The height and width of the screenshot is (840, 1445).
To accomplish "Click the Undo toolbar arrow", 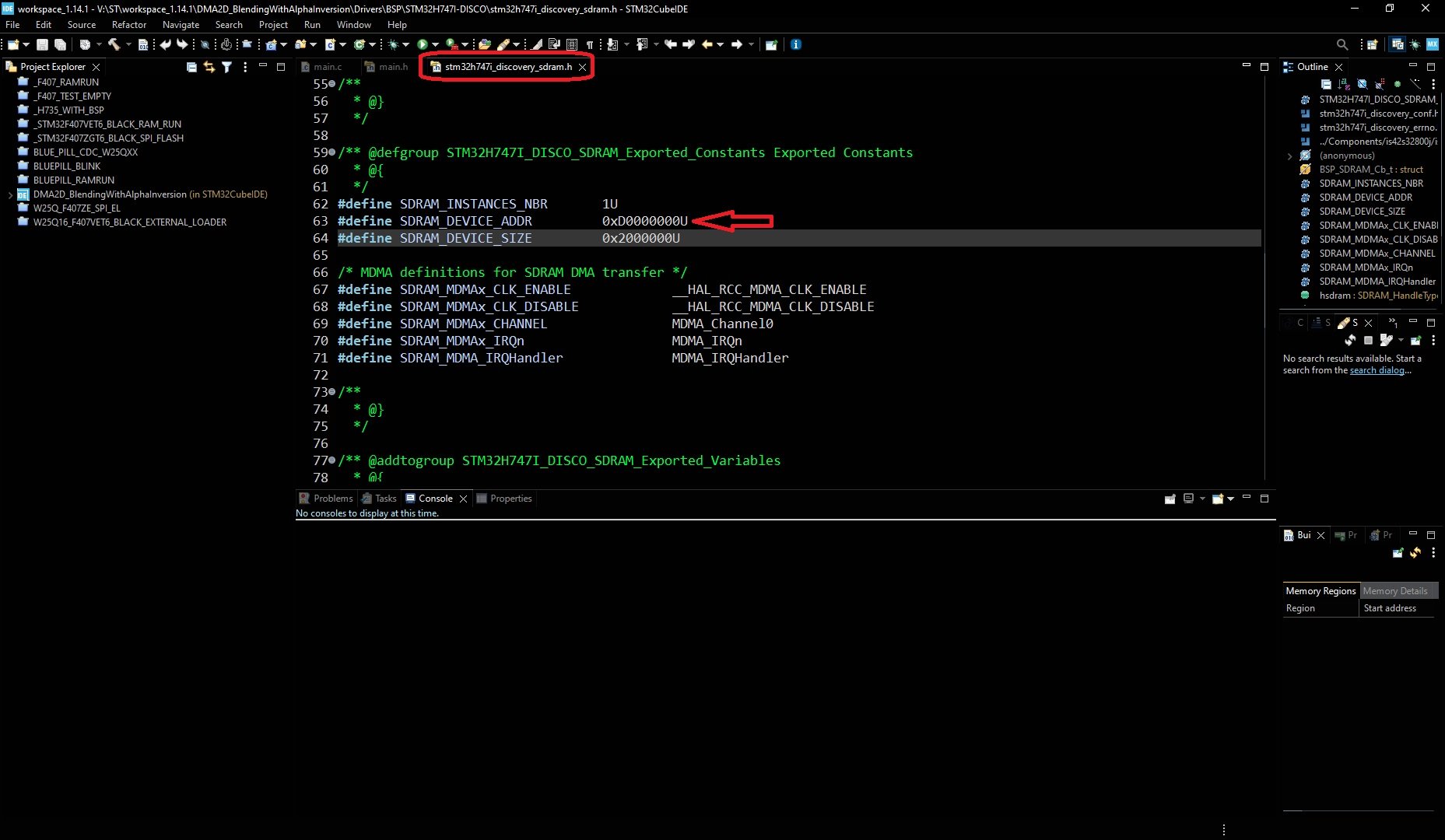I will click(x=166, y=44).
